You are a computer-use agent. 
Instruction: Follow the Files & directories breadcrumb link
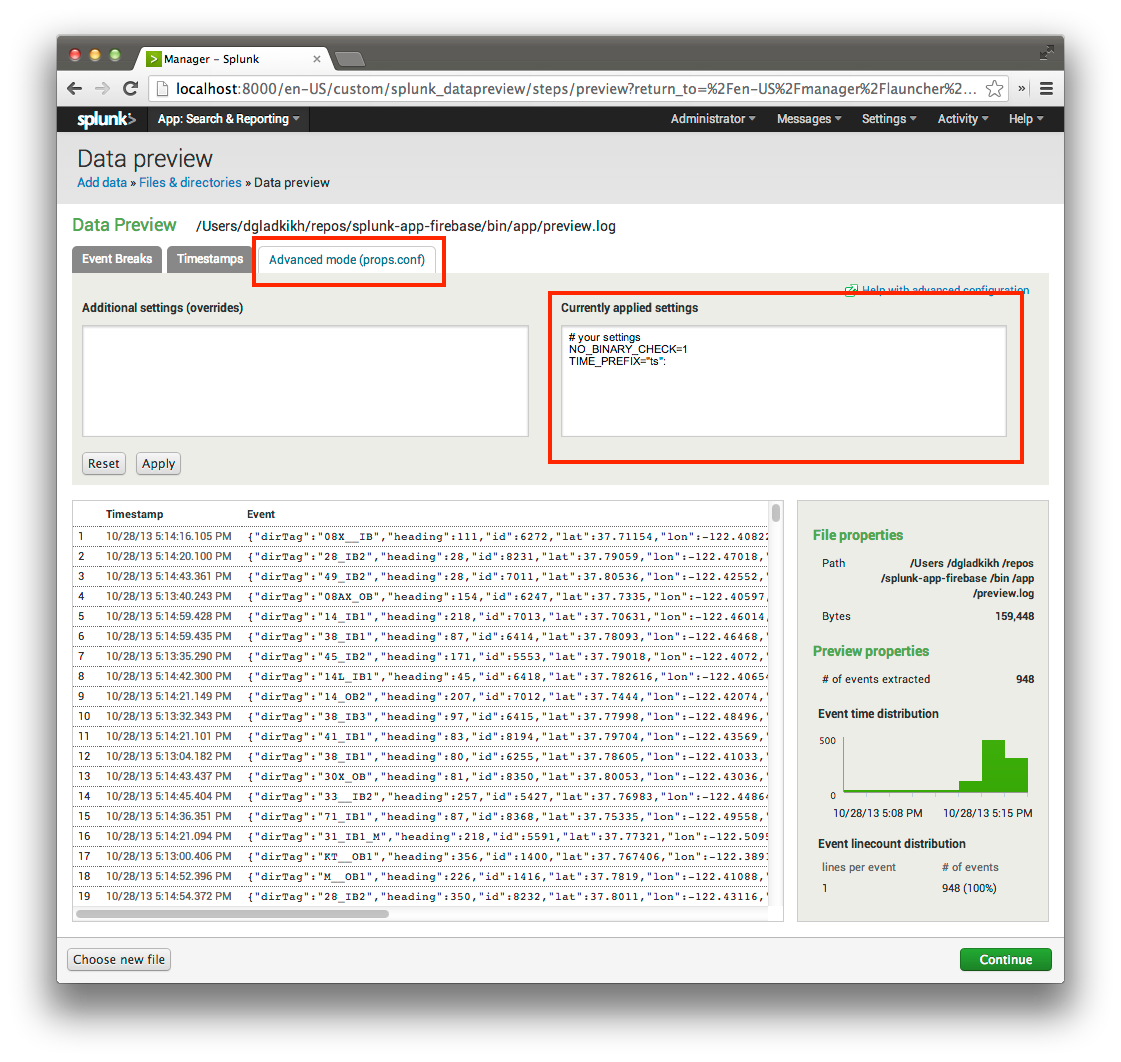pos(190,182)
